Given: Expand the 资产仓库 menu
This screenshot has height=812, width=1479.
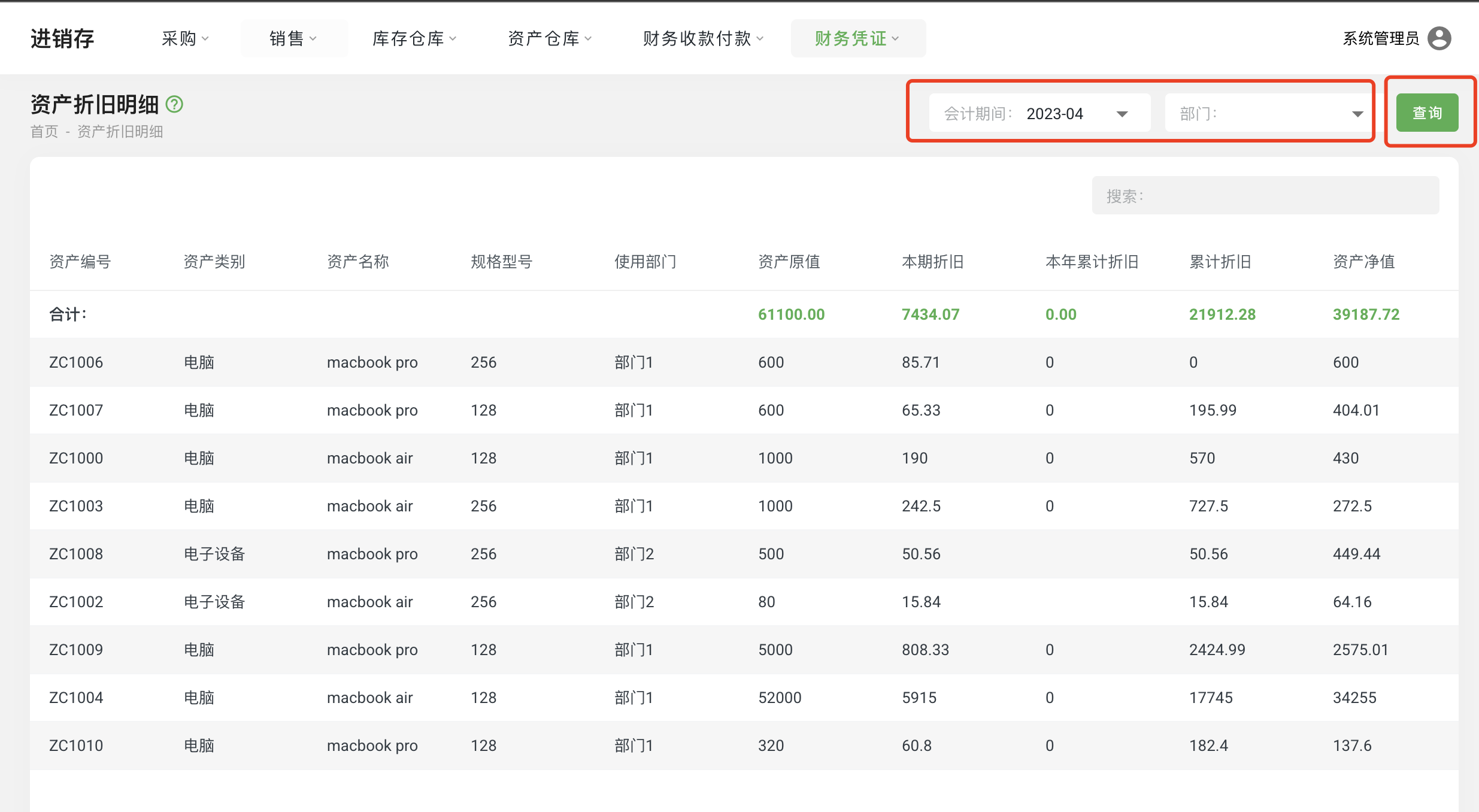Looking at the screenshot, I should pos(550,38).
